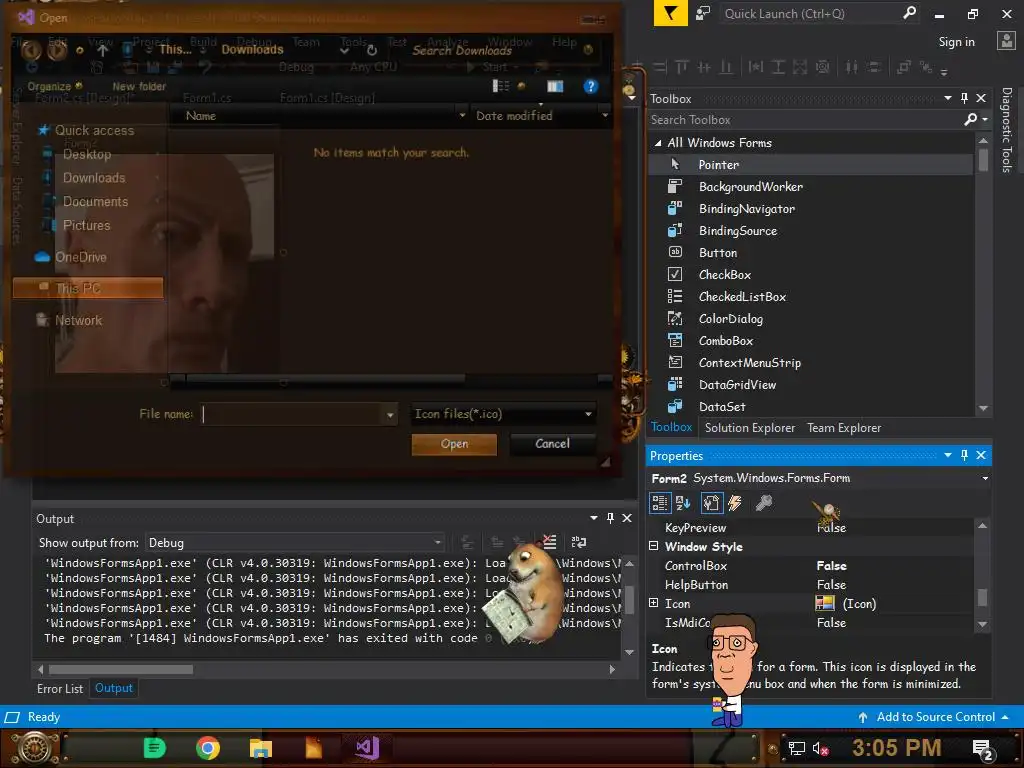Click Add to Source Control

pos(935,717)
